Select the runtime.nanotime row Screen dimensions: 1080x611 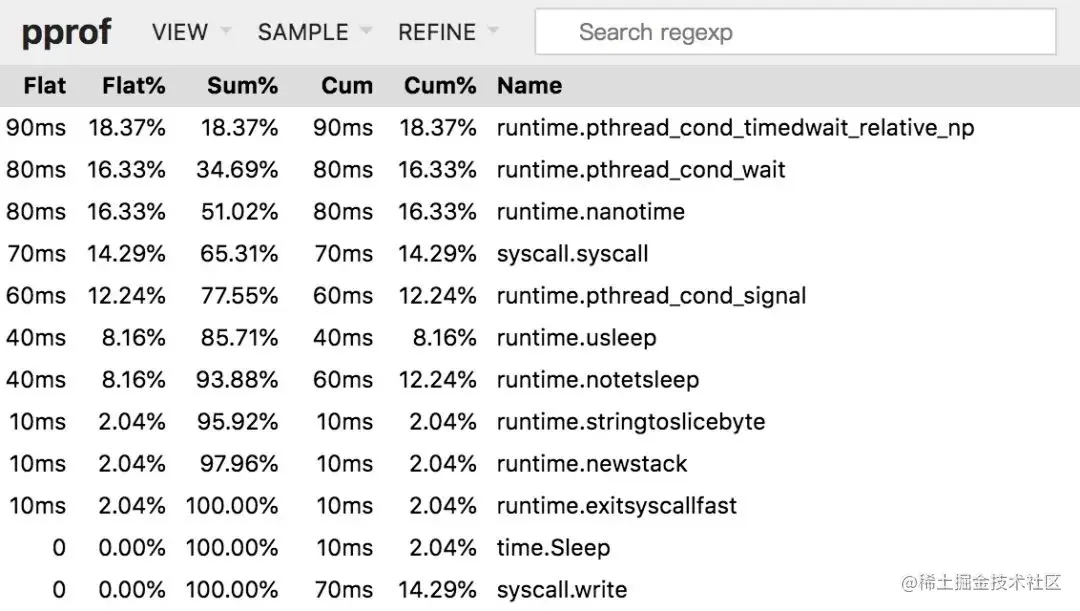tap(590, 212)
